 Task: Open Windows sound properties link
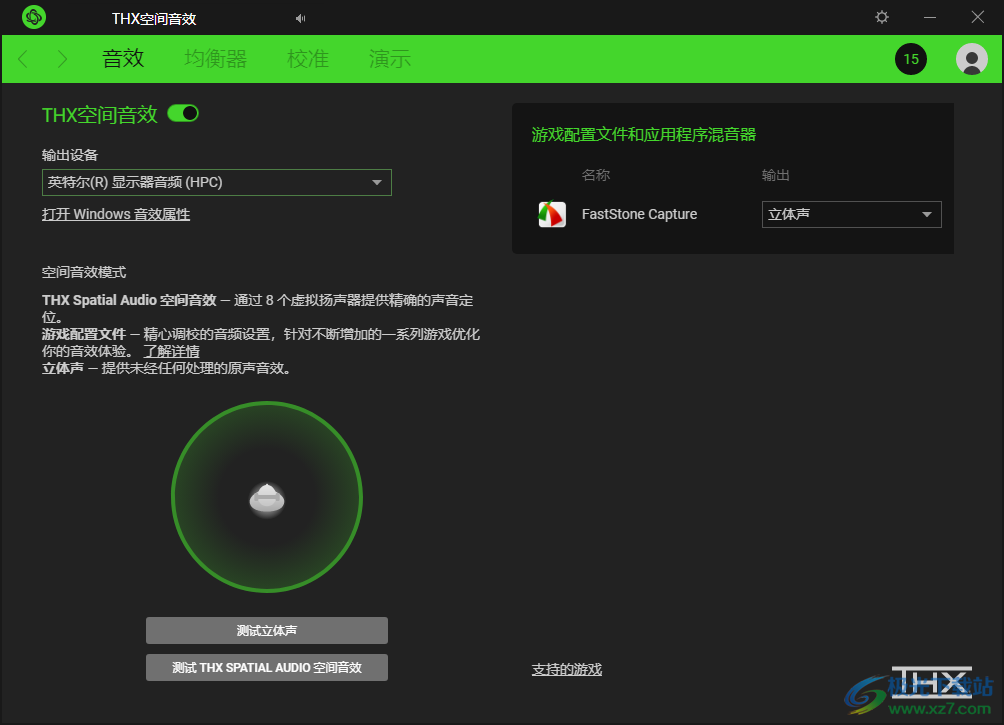coord(115,214)
